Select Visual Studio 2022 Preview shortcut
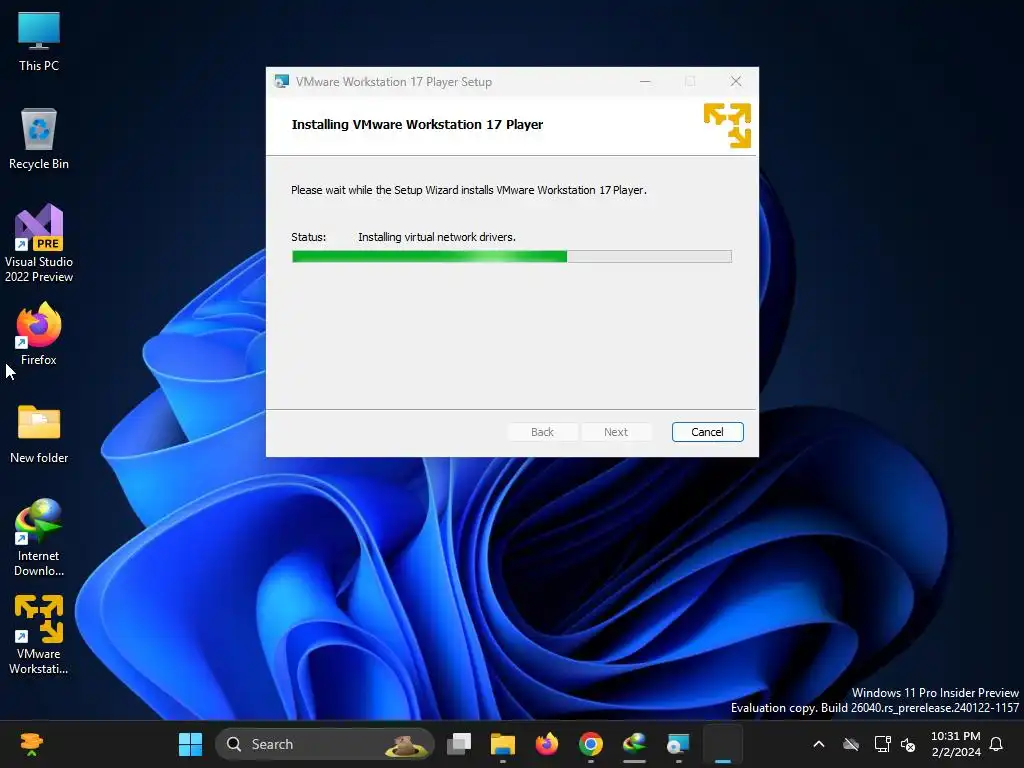Image resolution: width=1024 pixels, height=768 pixels. coord(39,243)
